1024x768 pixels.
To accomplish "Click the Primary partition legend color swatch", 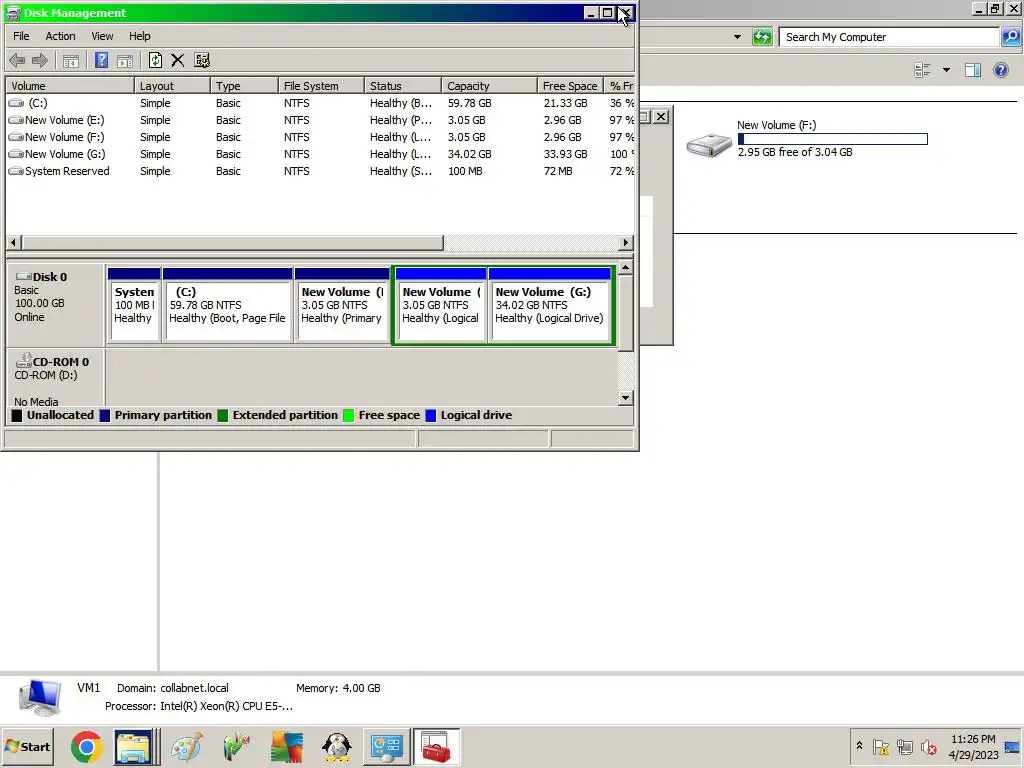I will pos(104,415).
